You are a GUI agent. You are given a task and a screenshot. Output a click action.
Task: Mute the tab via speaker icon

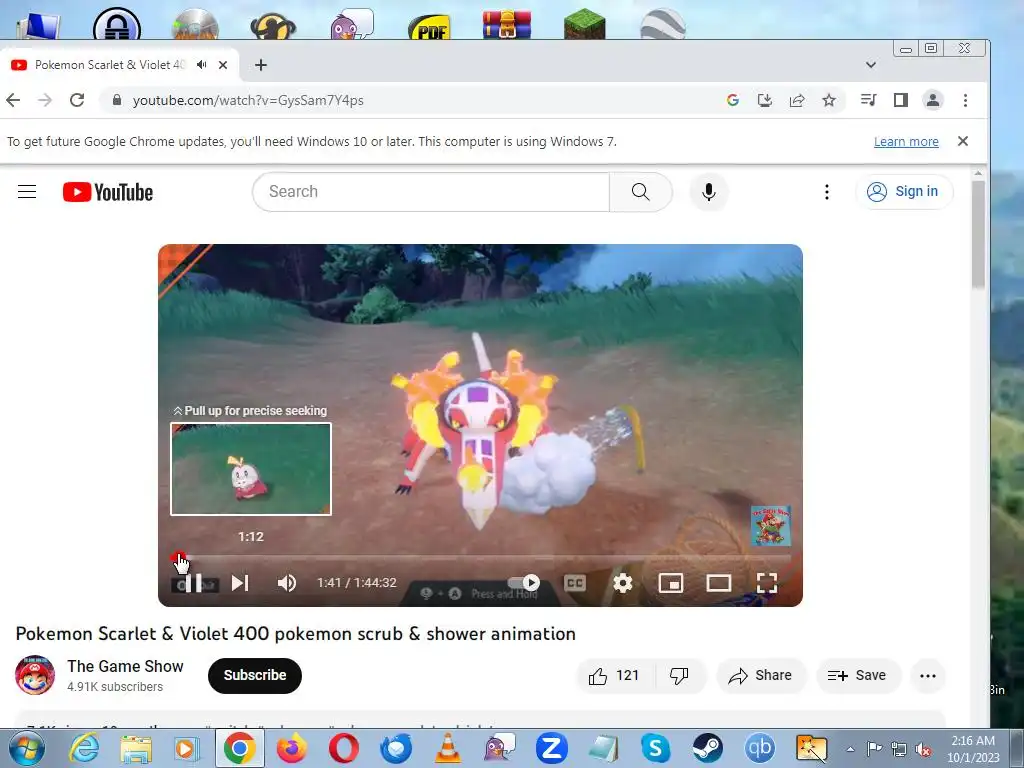[202, 65]
